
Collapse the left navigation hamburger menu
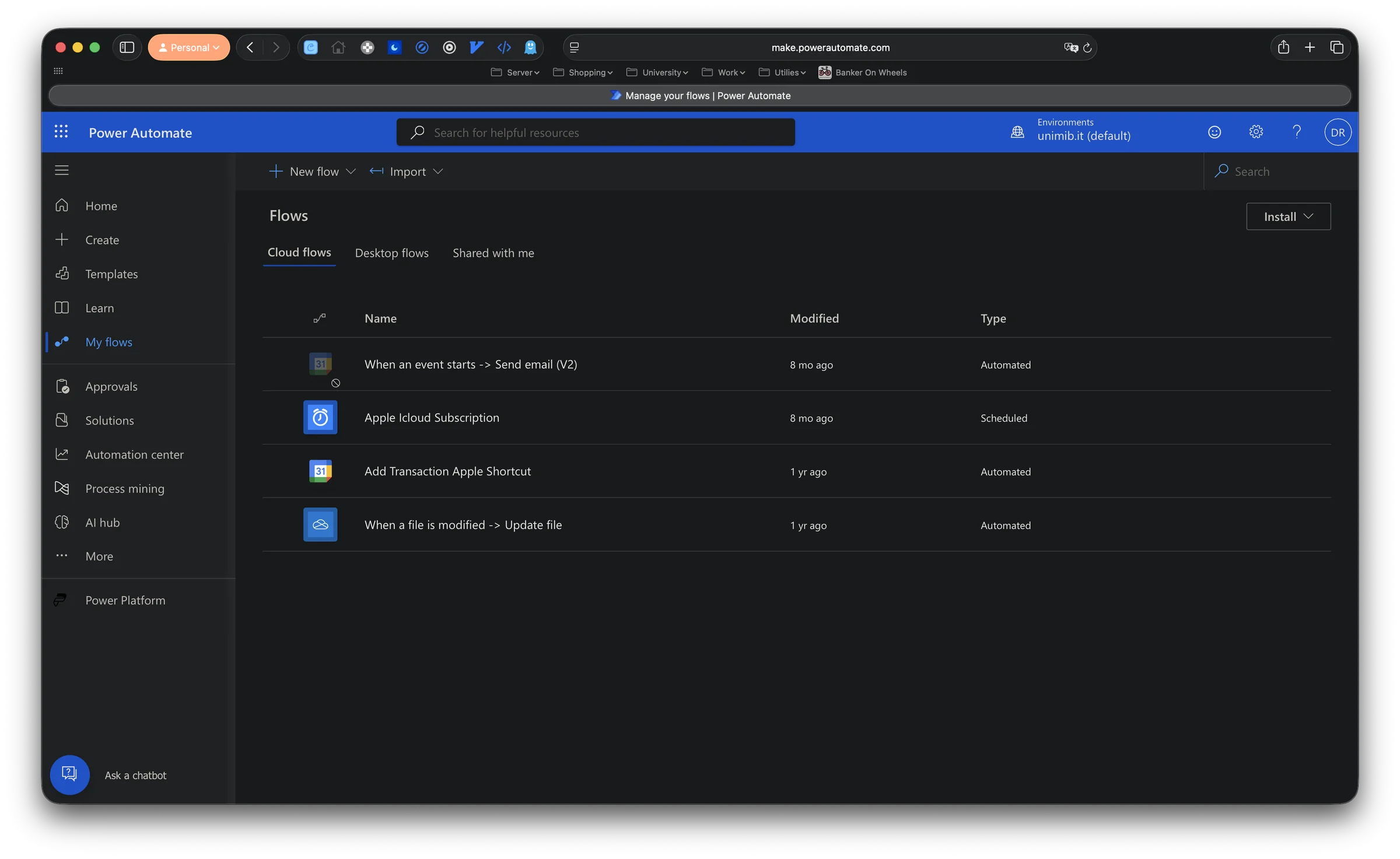(x=62, y=170)
